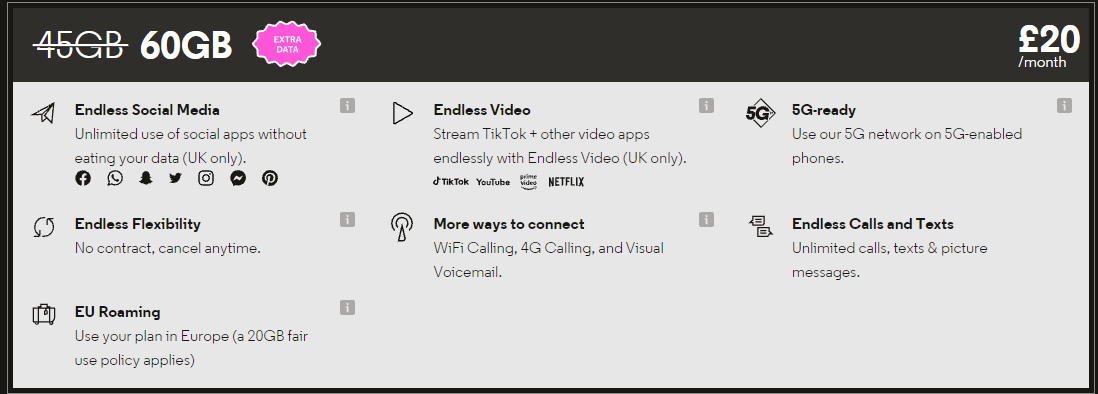Click the Prime Video logo
Viewport: 1098px width, 394px height.
point(528,182)
